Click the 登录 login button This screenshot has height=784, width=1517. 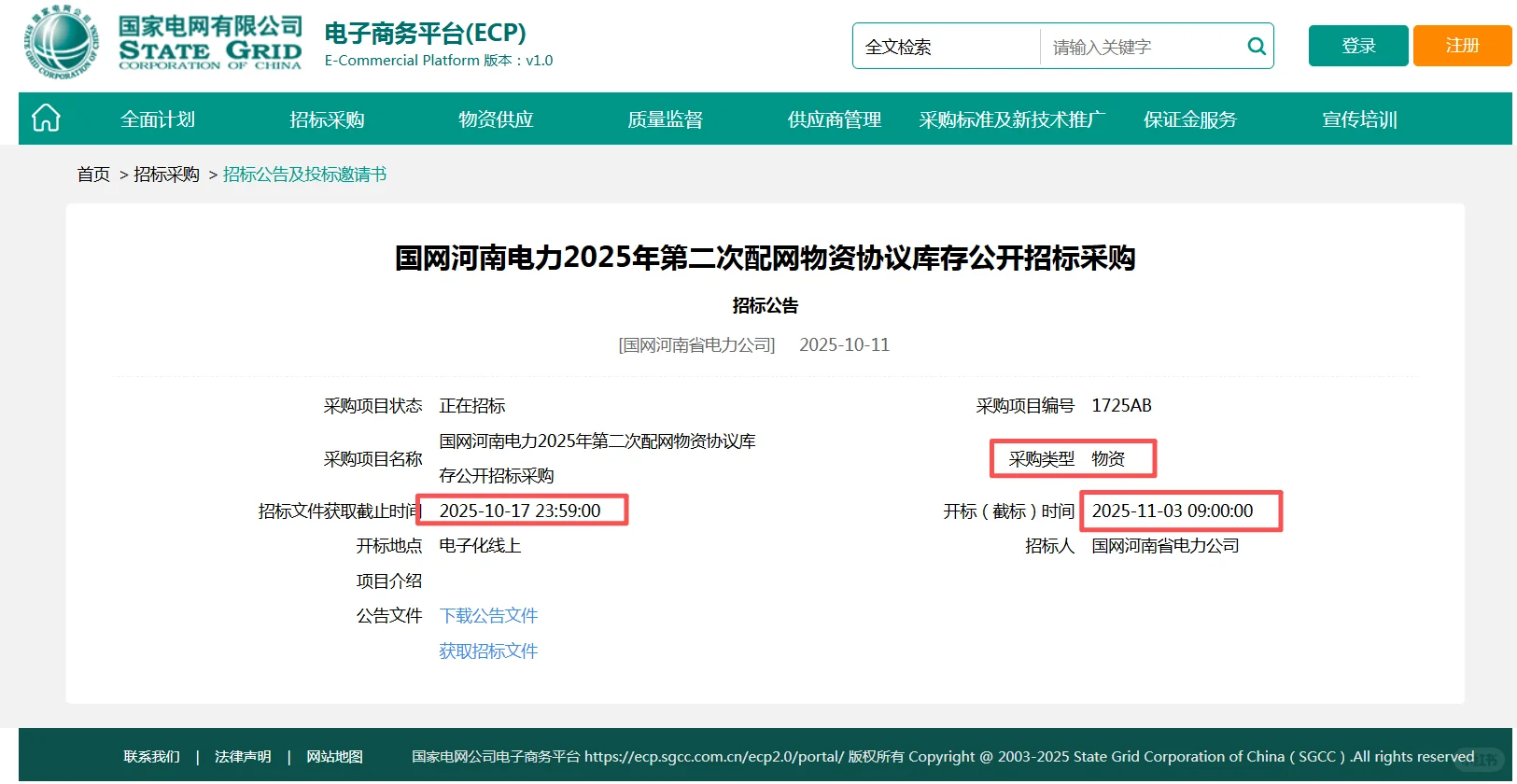point(1358,46)
